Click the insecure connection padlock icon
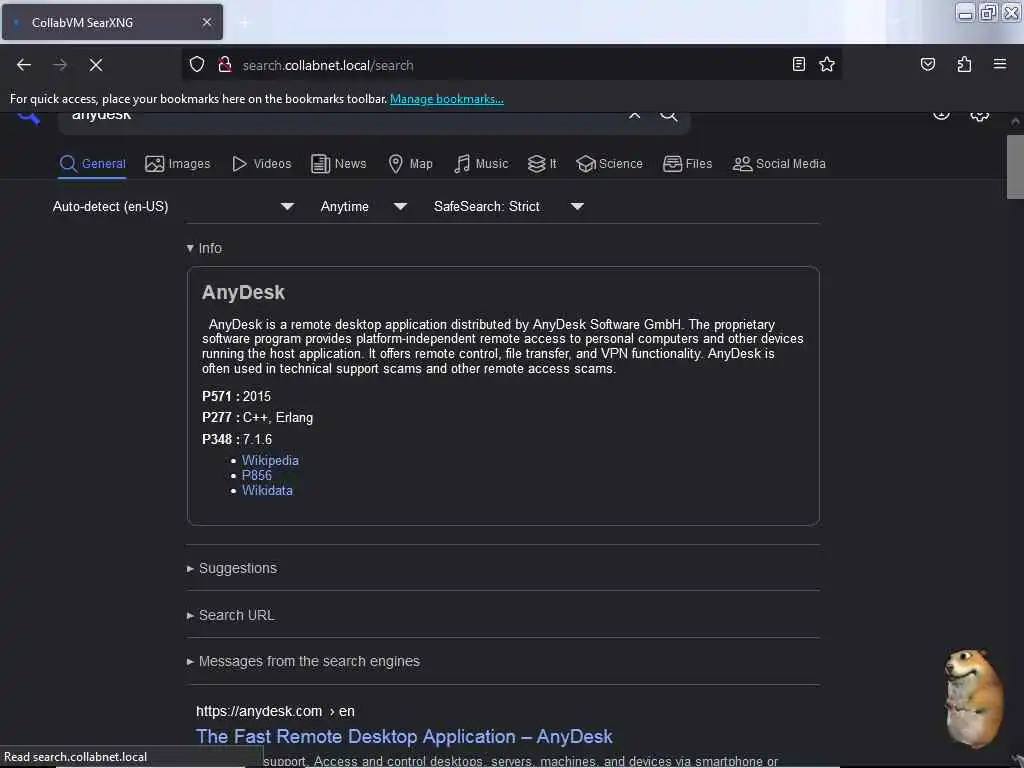The width and height of the screenshot is (1024, 768). coord(225,65)
